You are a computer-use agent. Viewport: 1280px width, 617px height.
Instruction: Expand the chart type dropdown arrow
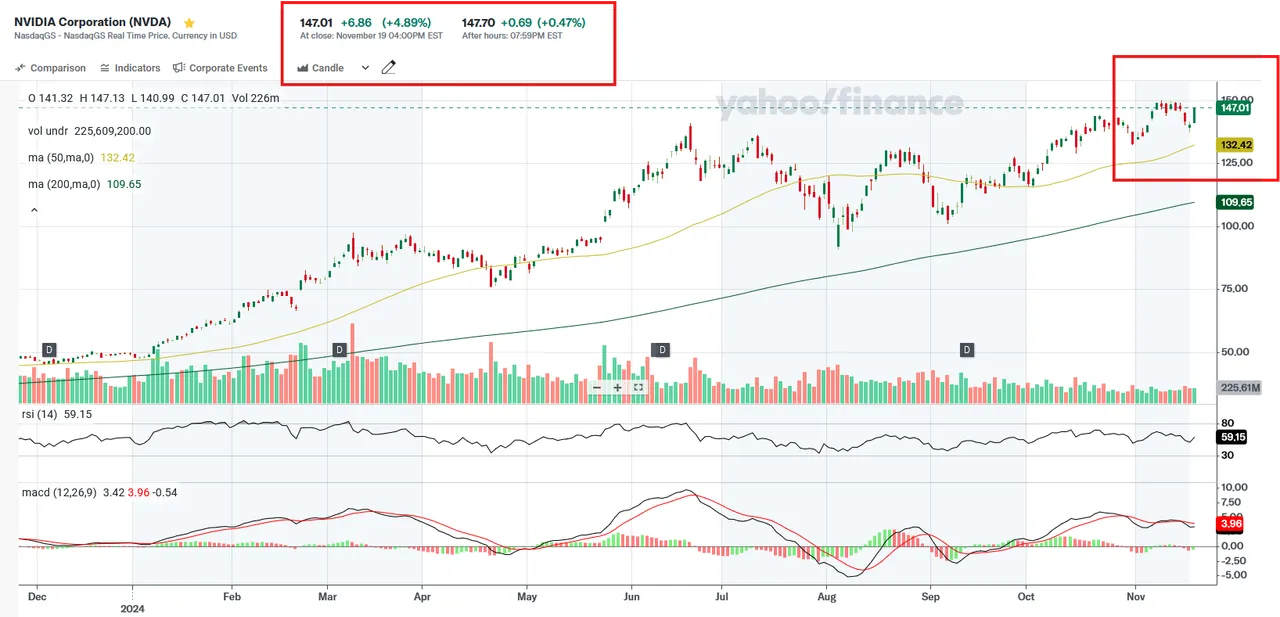tap(365, 68)
